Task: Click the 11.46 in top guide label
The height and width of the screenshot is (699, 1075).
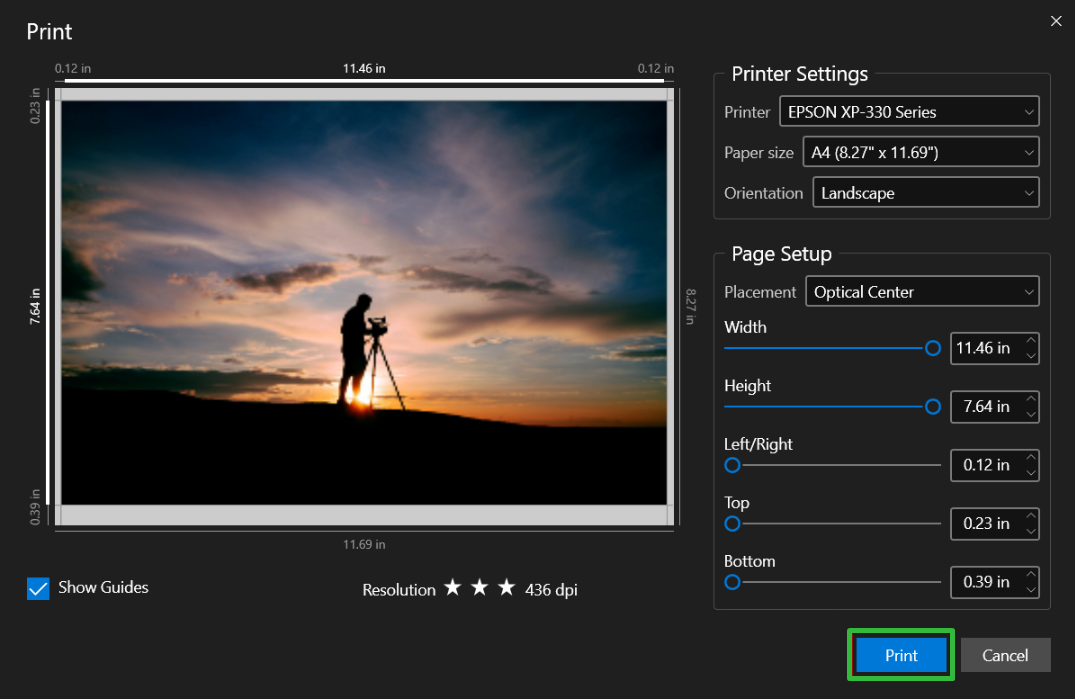Action: (x=364, y=69)
